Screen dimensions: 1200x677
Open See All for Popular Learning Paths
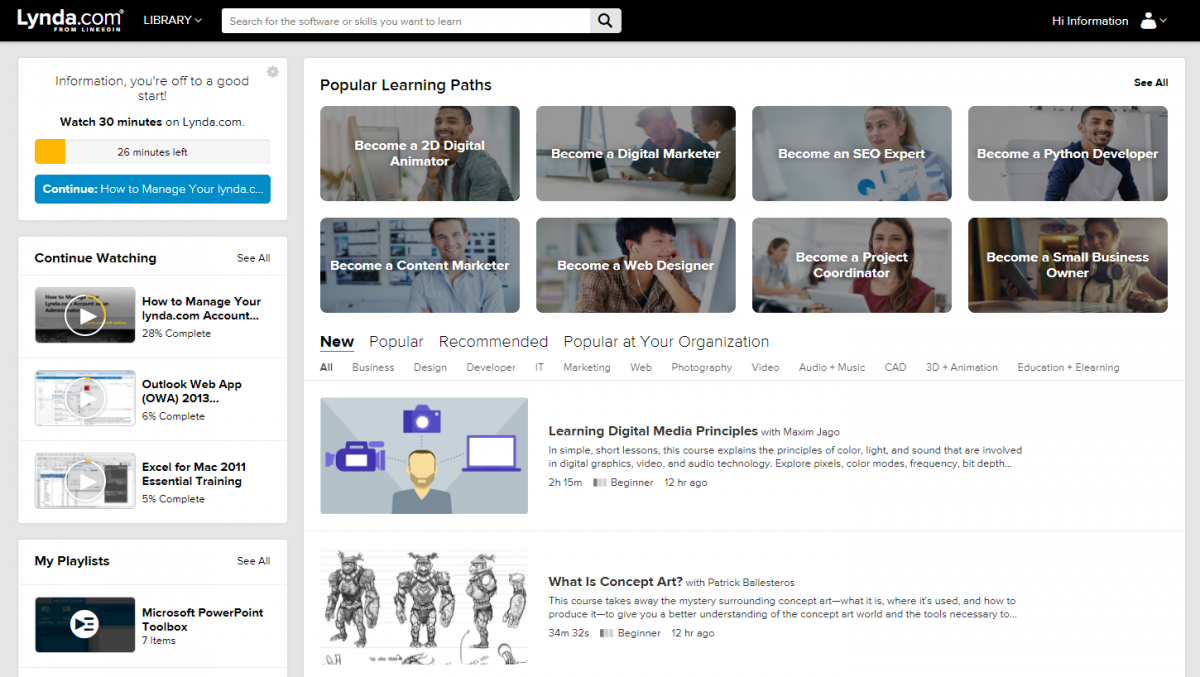click(x=1151, y=83)
